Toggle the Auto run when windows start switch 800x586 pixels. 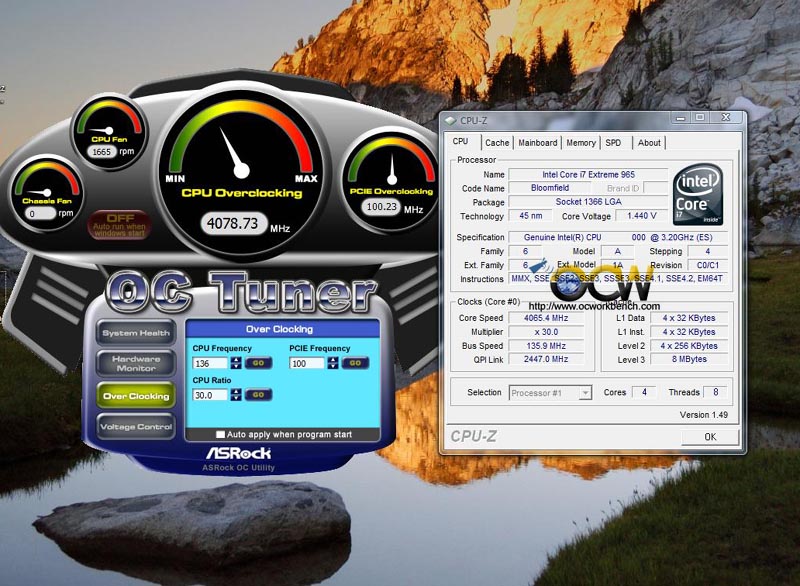(x=119, y=224)
